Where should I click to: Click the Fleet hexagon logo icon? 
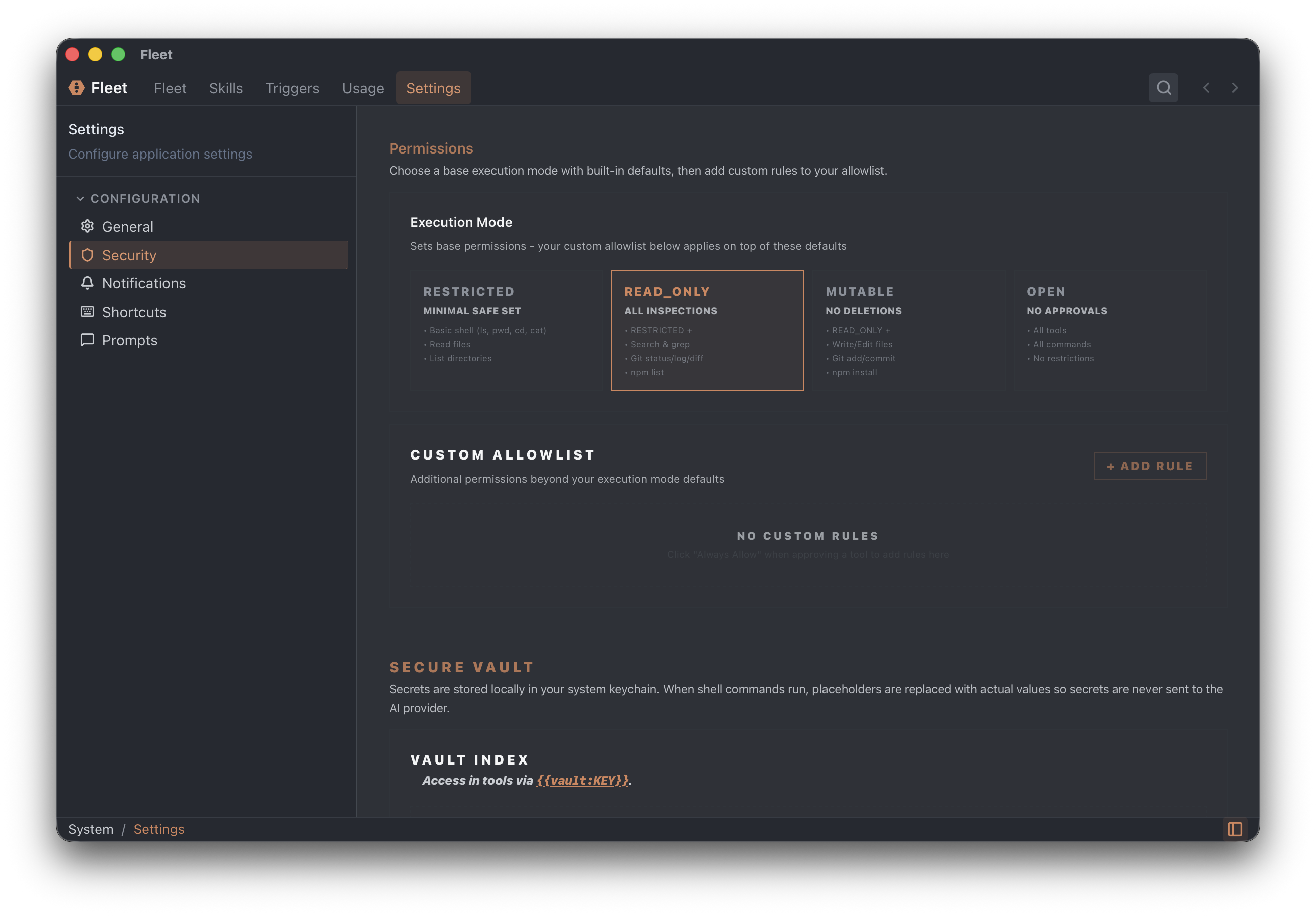pos(77,88)
